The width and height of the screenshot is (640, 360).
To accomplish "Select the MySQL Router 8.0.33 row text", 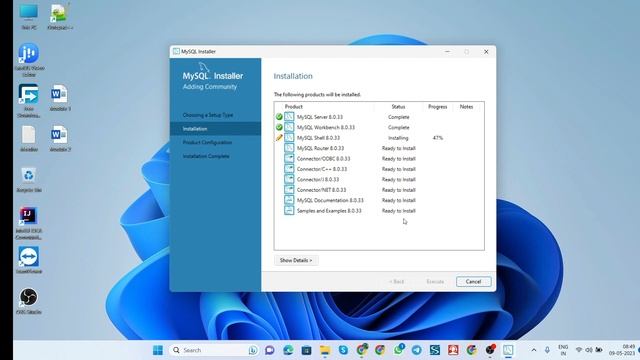I will [320, 148].
